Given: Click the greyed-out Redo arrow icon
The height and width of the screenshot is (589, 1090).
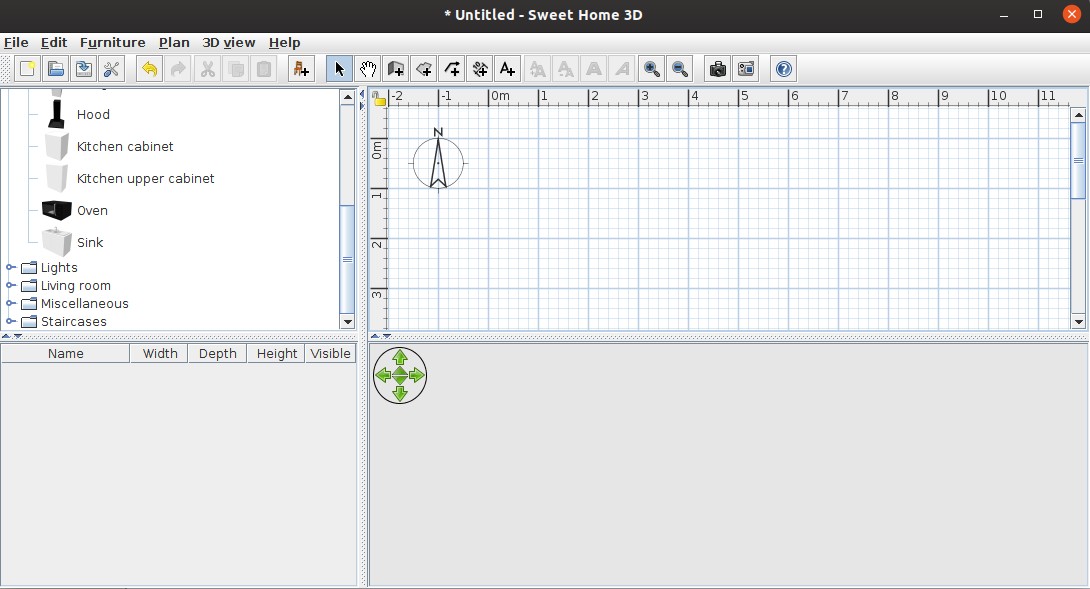Looking at the screenshot, I should (x=178, y=69).
